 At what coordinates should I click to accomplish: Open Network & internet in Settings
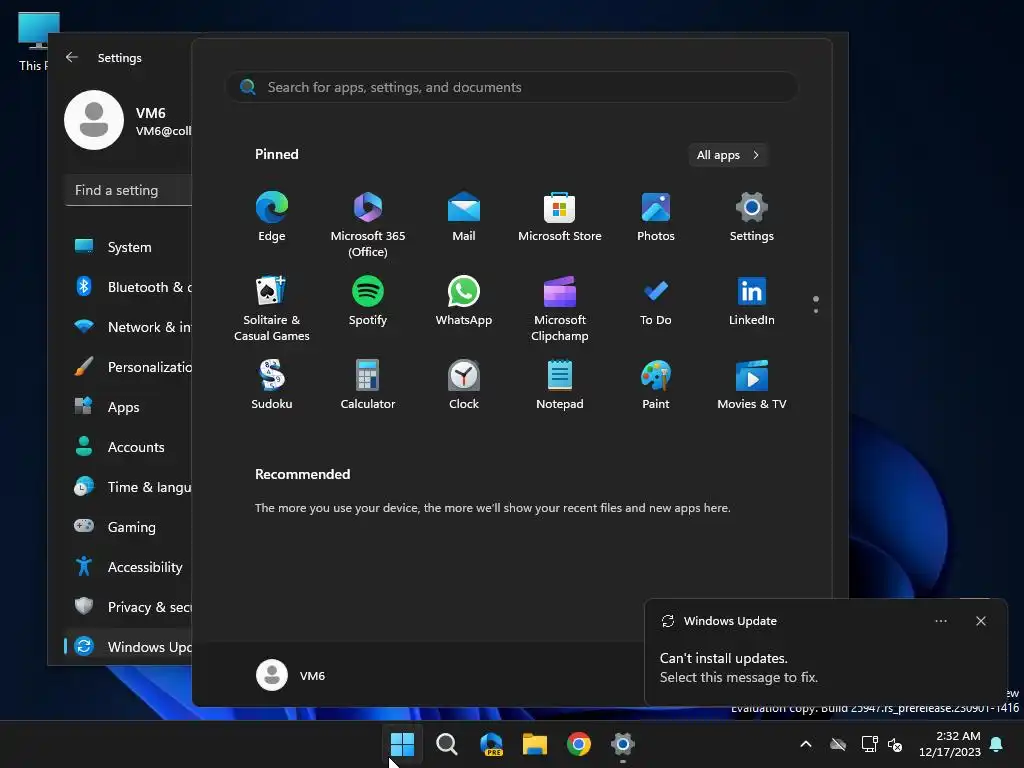point(128,327)
